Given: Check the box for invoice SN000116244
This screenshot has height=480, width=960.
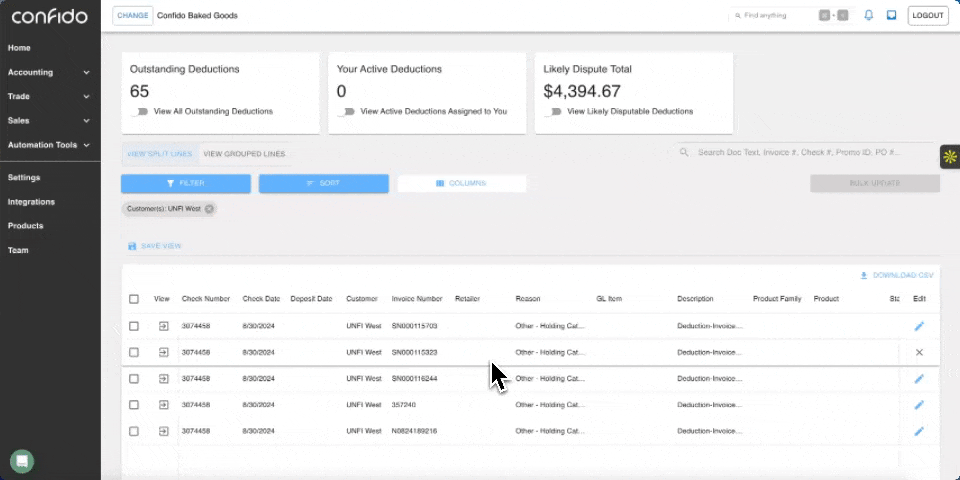Looking at the screenshot, I should [x=134, y=379].
